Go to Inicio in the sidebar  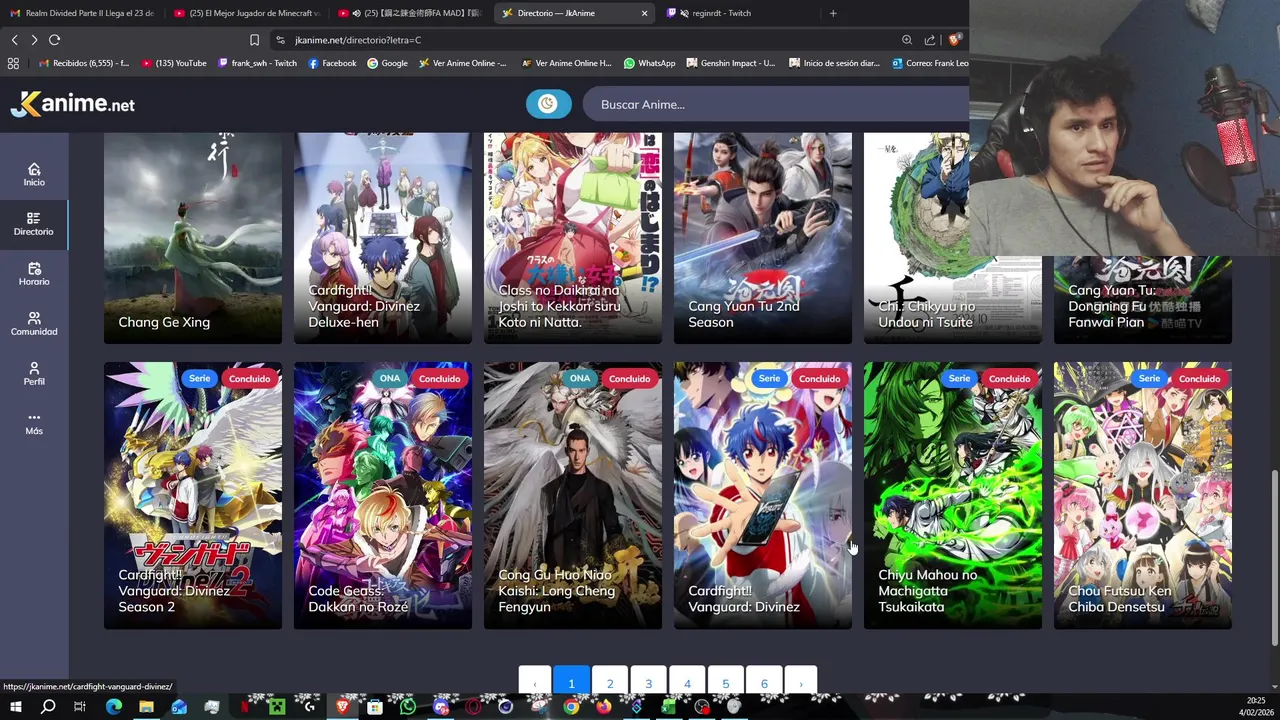coord(34,175)
